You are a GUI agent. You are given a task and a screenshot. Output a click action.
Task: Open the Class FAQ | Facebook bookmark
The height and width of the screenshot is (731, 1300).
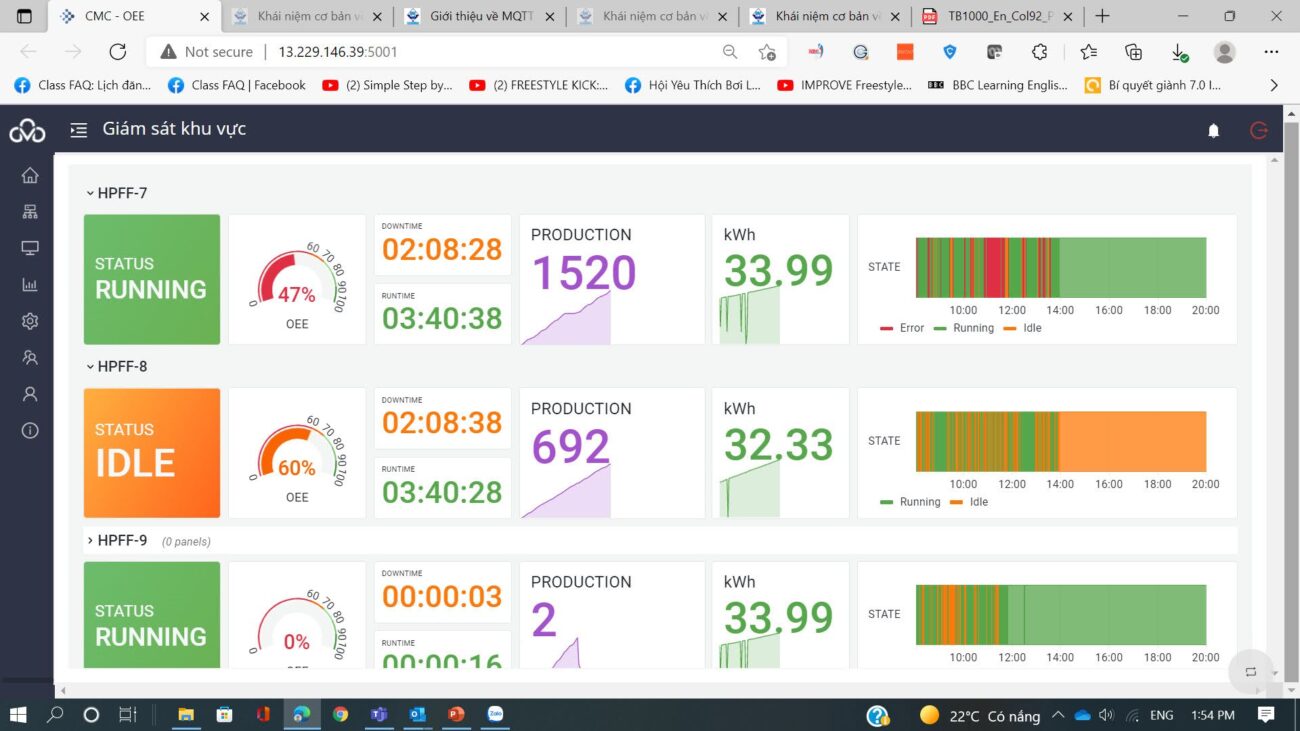tap(238, 86)
